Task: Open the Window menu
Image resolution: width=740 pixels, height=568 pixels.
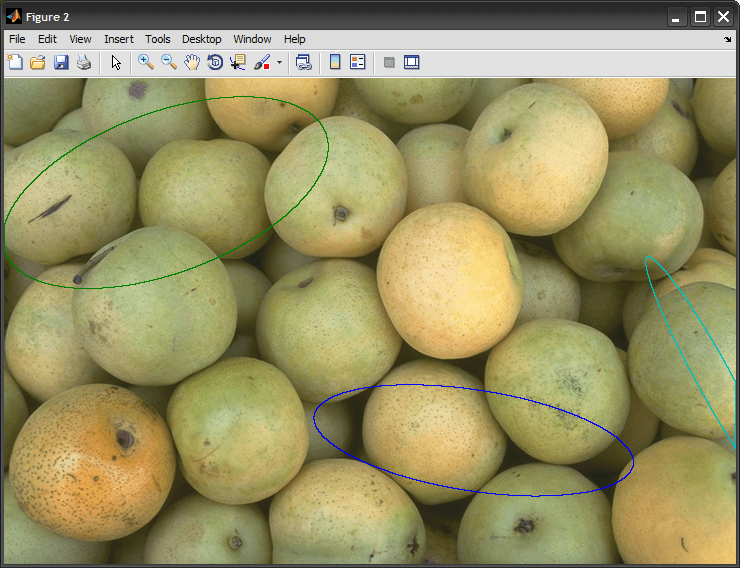Action: (x=252, y=39)
